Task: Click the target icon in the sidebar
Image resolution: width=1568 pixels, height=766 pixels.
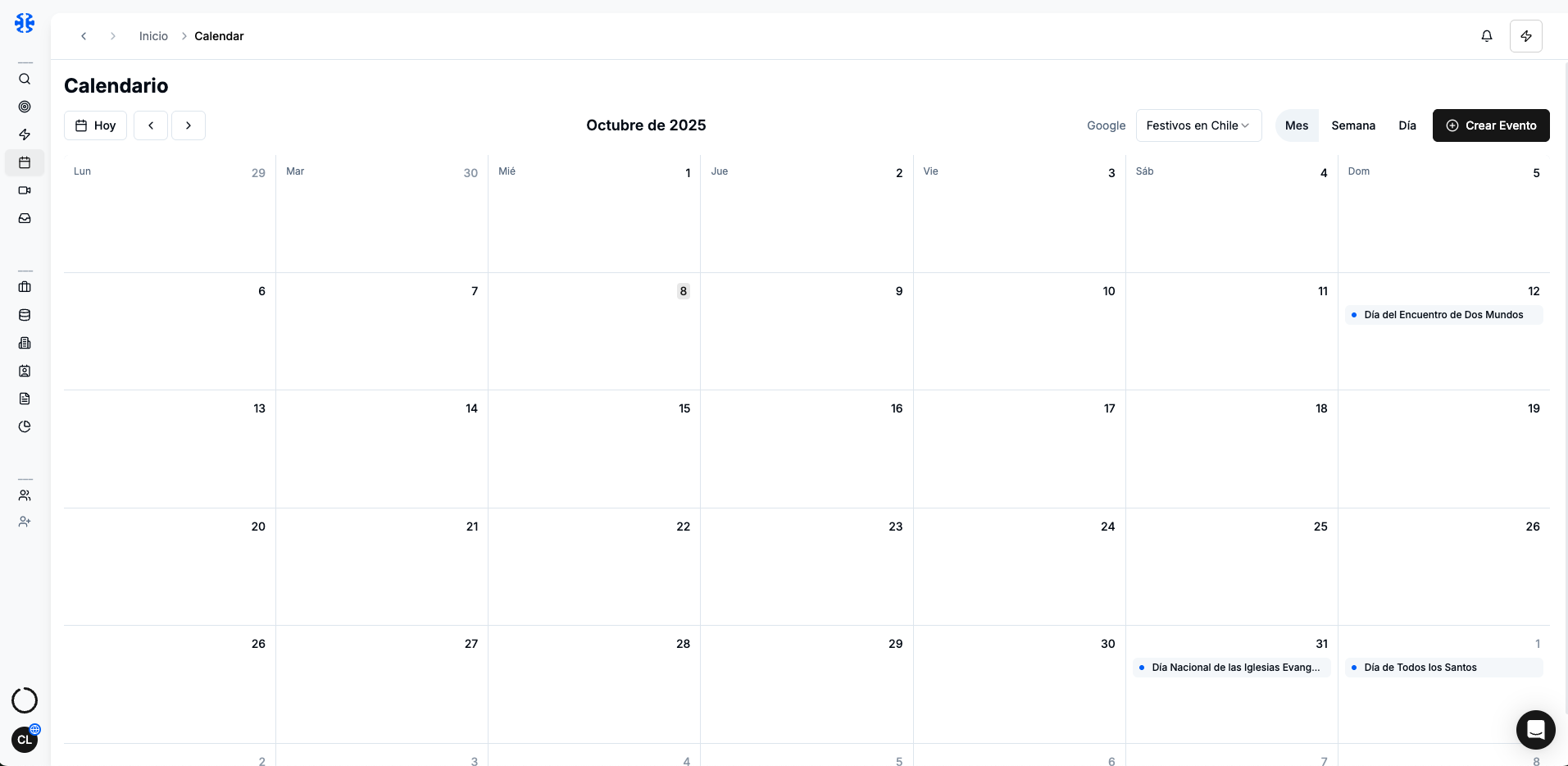Action: (x=25, y=107)
